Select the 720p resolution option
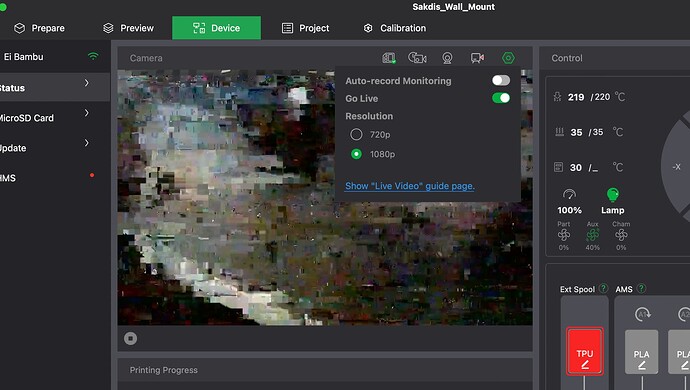 [x=356, y=134]
